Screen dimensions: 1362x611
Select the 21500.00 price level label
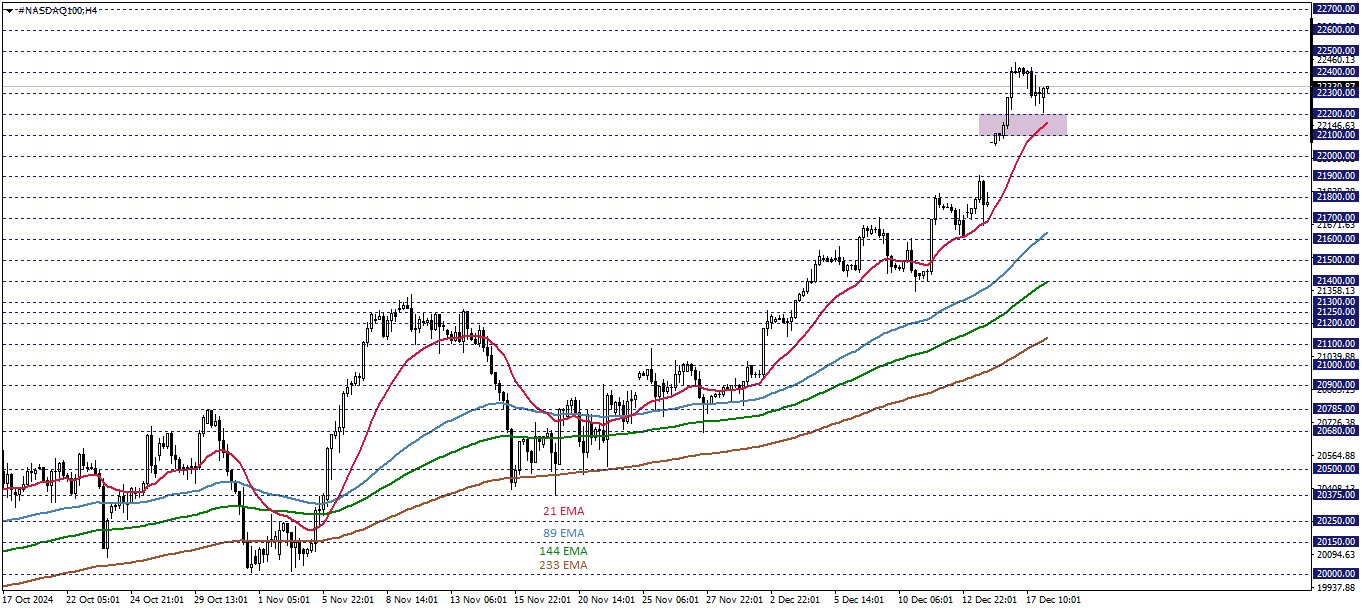coord(1336,260)
